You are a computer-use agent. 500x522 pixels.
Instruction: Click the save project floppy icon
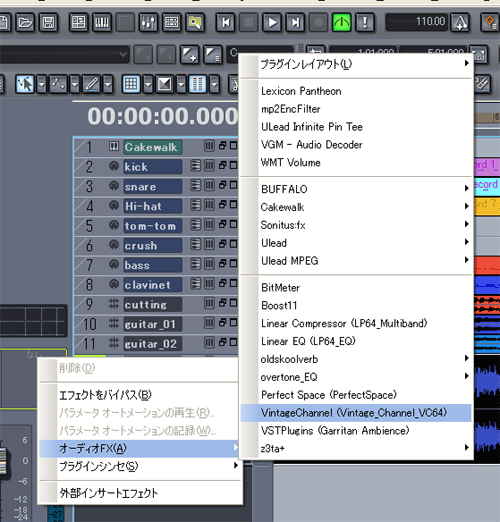pyautogui.click(x=48, y=22)
